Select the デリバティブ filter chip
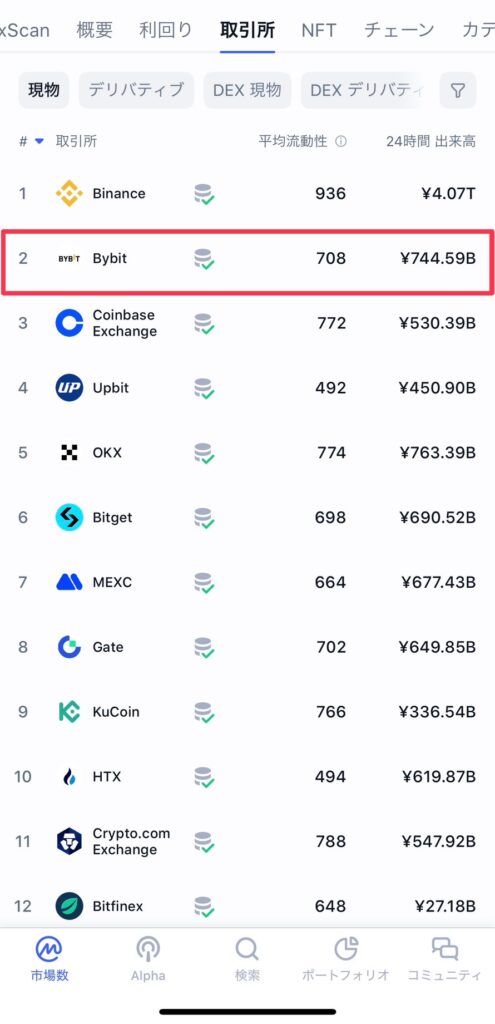Viewport: 495px width, 1024px height. 136,90
